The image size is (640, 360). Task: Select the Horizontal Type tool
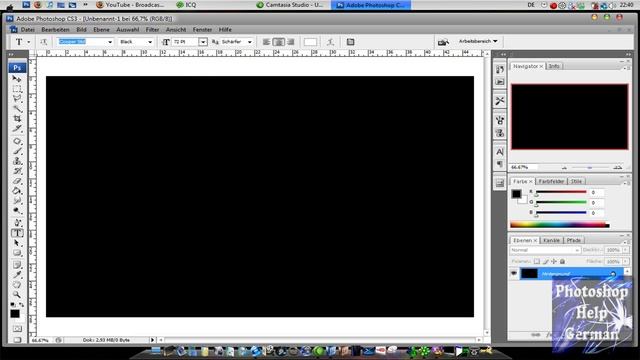17,233
